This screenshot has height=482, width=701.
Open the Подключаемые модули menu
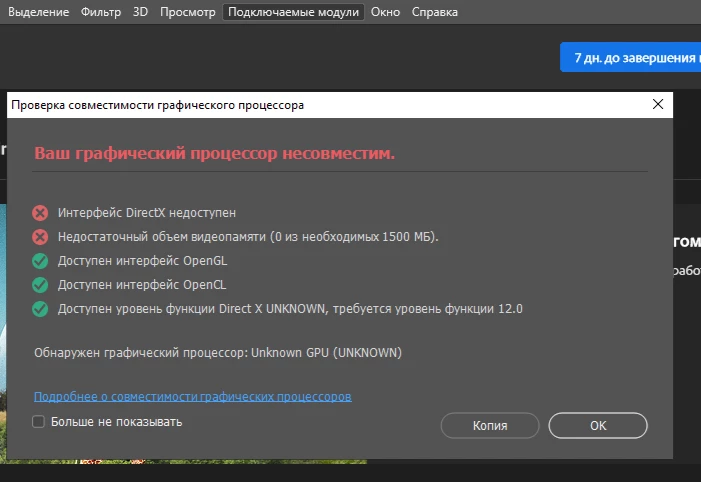(x=293, y=12)
